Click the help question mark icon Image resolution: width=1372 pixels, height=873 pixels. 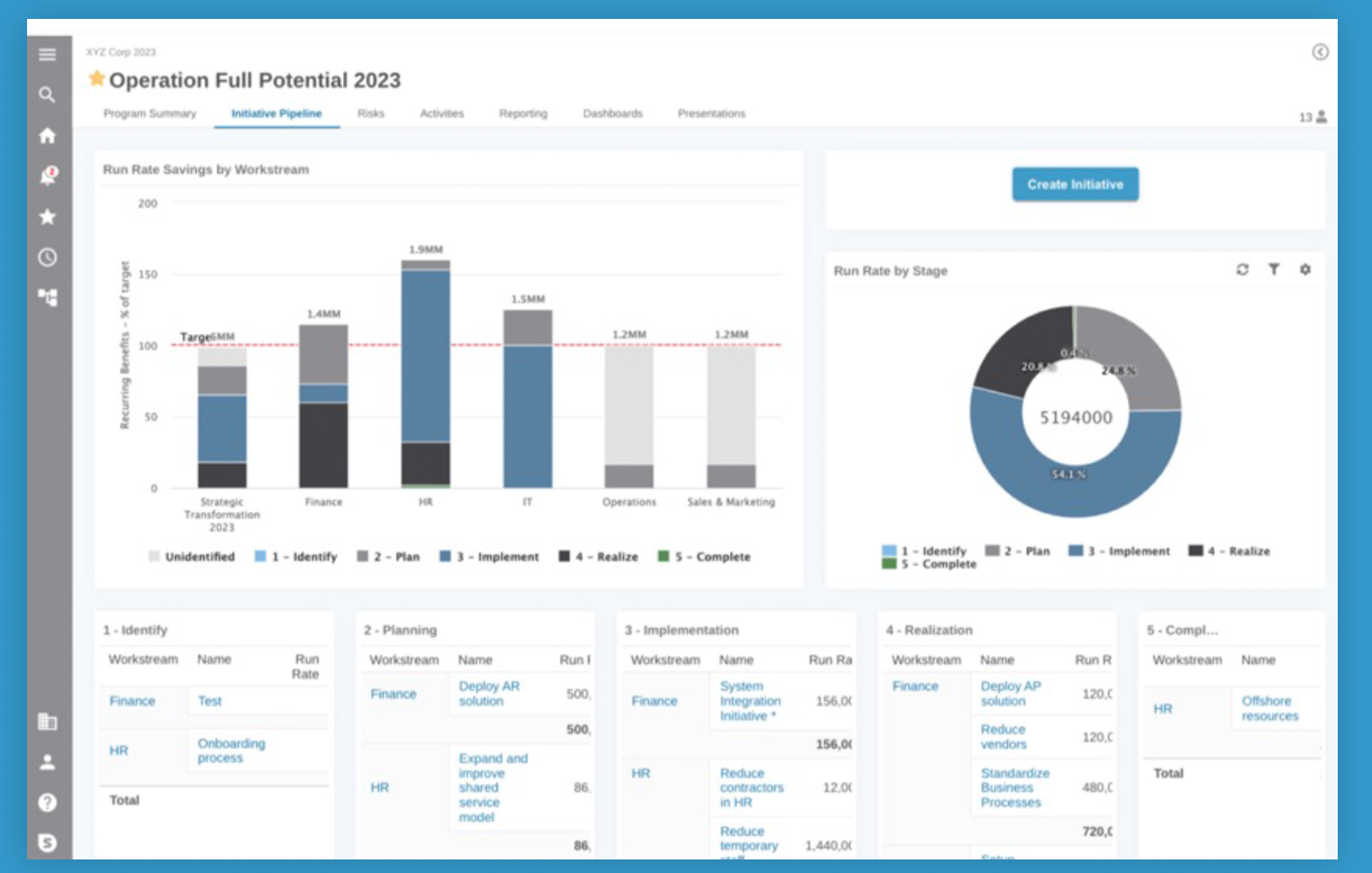coord(47,803)
